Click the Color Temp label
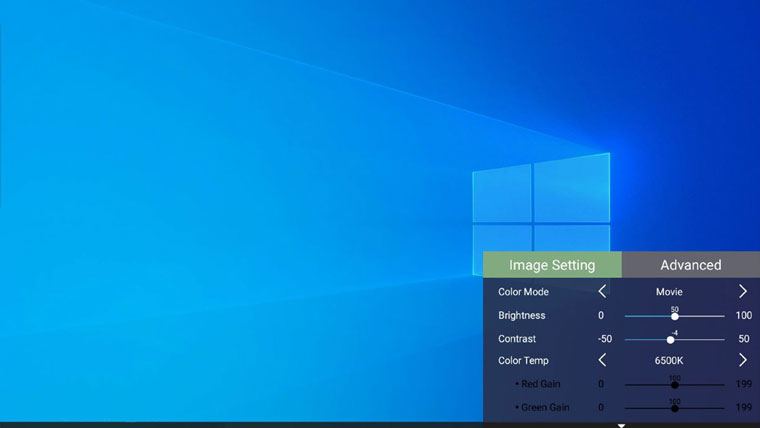Viewport: 760px width, 428px height. pyautogui.click(x=523, y=361)
